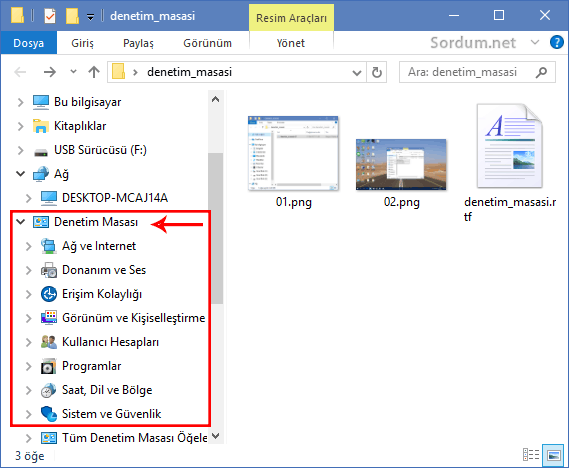Expand the Saat, Dil ve Bölge node

coord(28,390)
